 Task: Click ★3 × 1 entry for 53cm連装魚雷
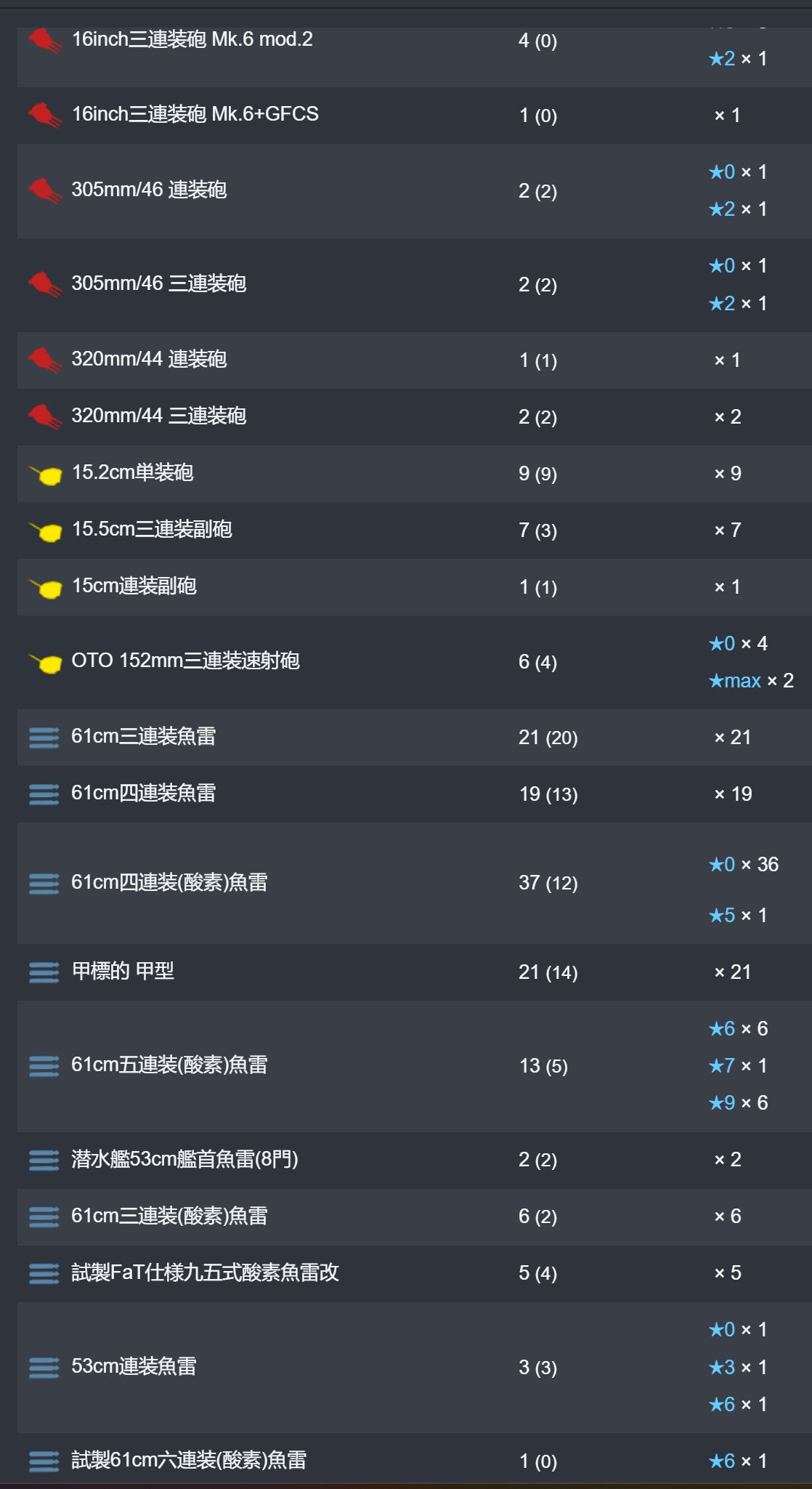tap(738, 1367)
